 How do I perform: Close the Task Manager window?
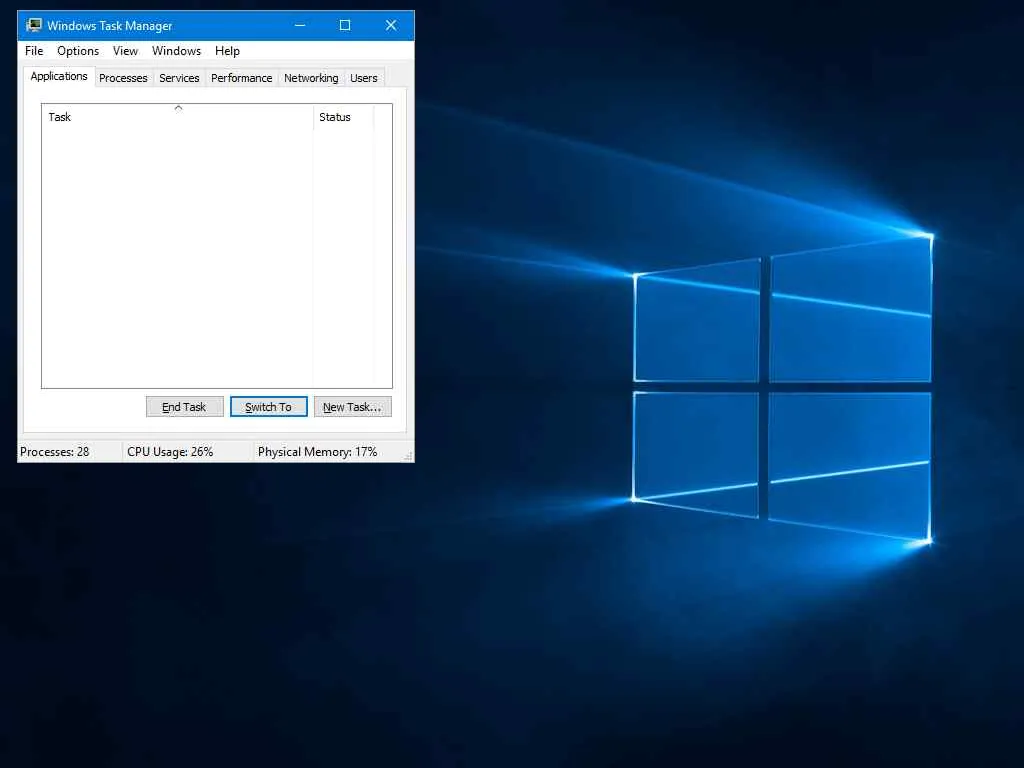(391, 25)
